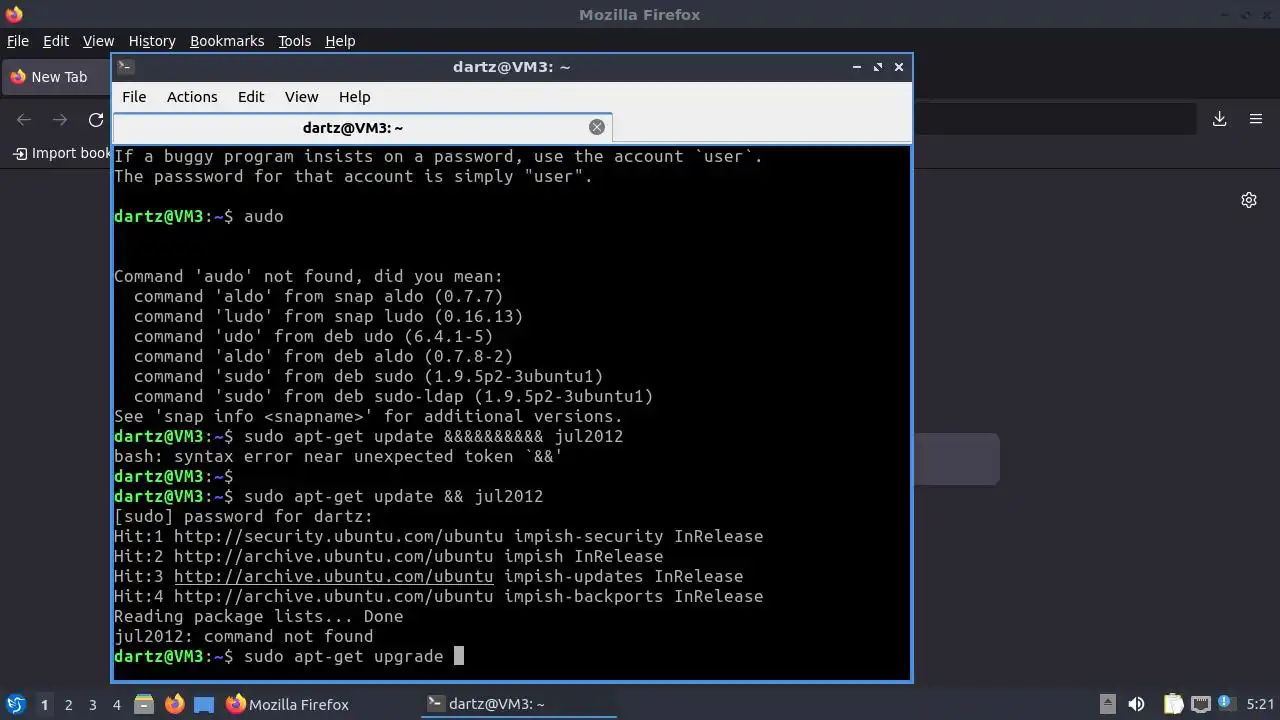This screenshot has width=1280, height=720.
Task: Open Firefox's View menu
Action: pyautogui.click(x=98, y=41)
